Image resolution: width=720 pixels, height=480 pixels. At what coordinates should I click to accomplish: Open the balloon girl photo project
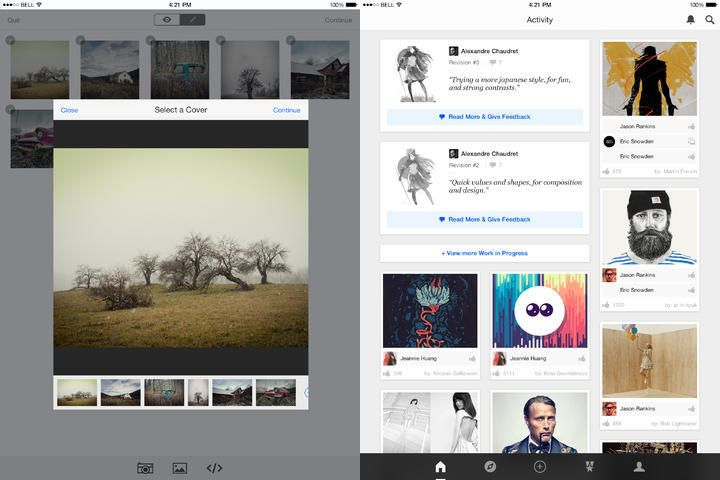(649, 361)
